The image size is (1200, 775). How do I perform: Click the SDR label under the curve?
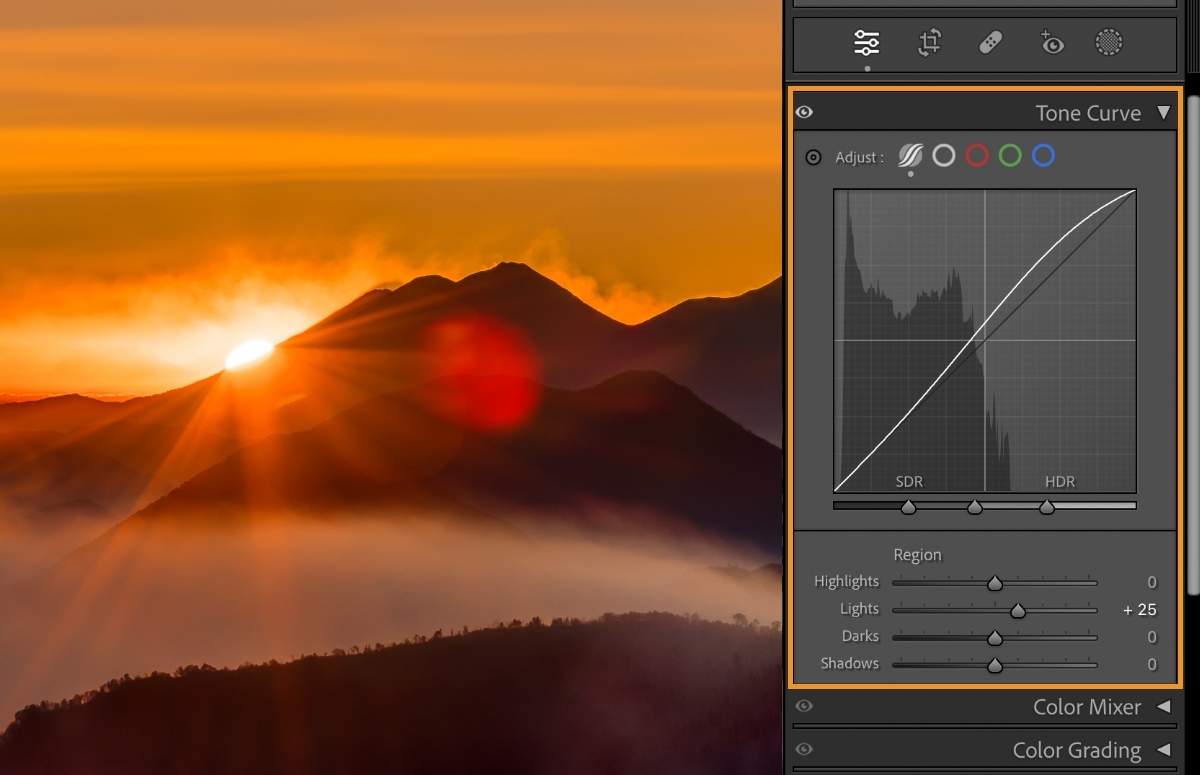909,481
